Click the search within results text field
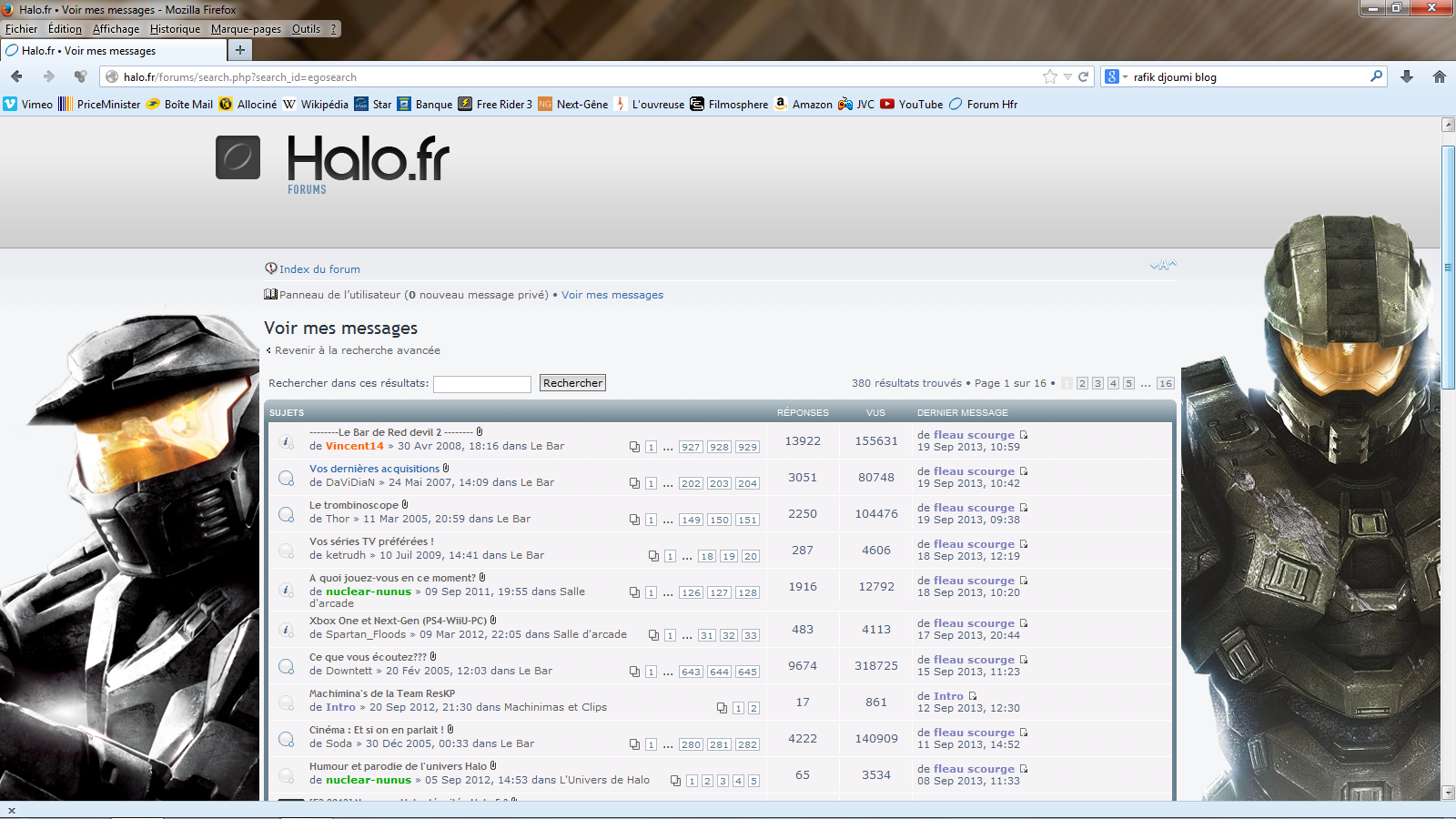The image size is (1456, 819). (x=482, y=384)
